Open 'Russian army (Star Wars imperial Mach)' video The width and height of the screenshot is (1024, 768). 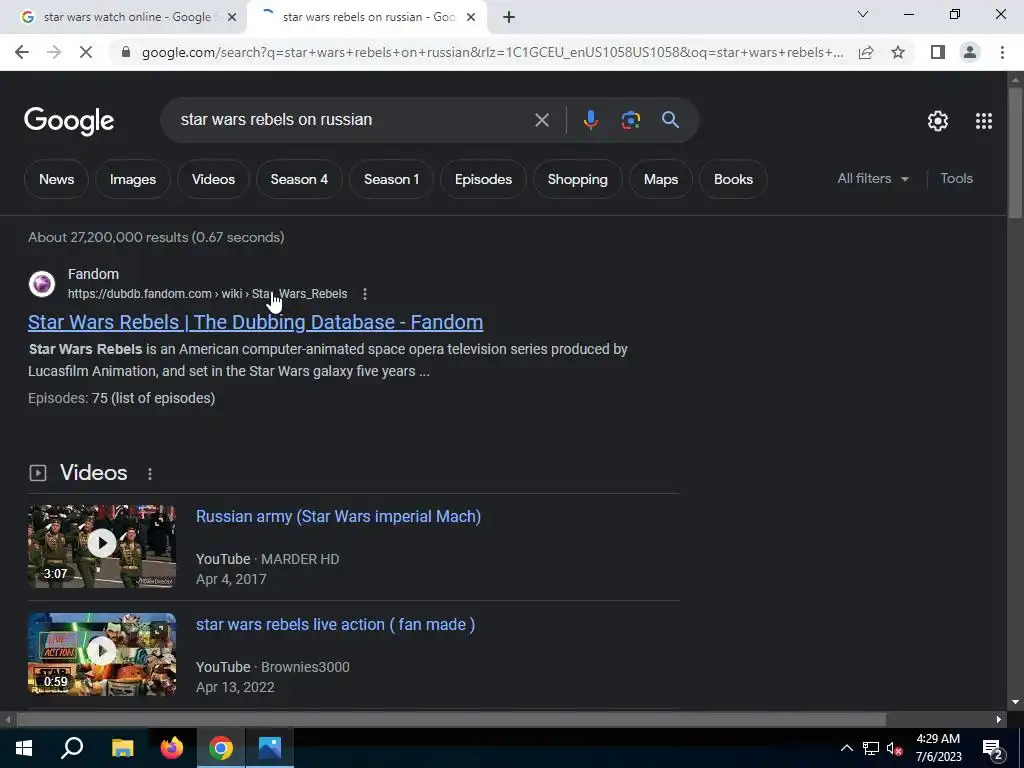[x=338, y=517]
